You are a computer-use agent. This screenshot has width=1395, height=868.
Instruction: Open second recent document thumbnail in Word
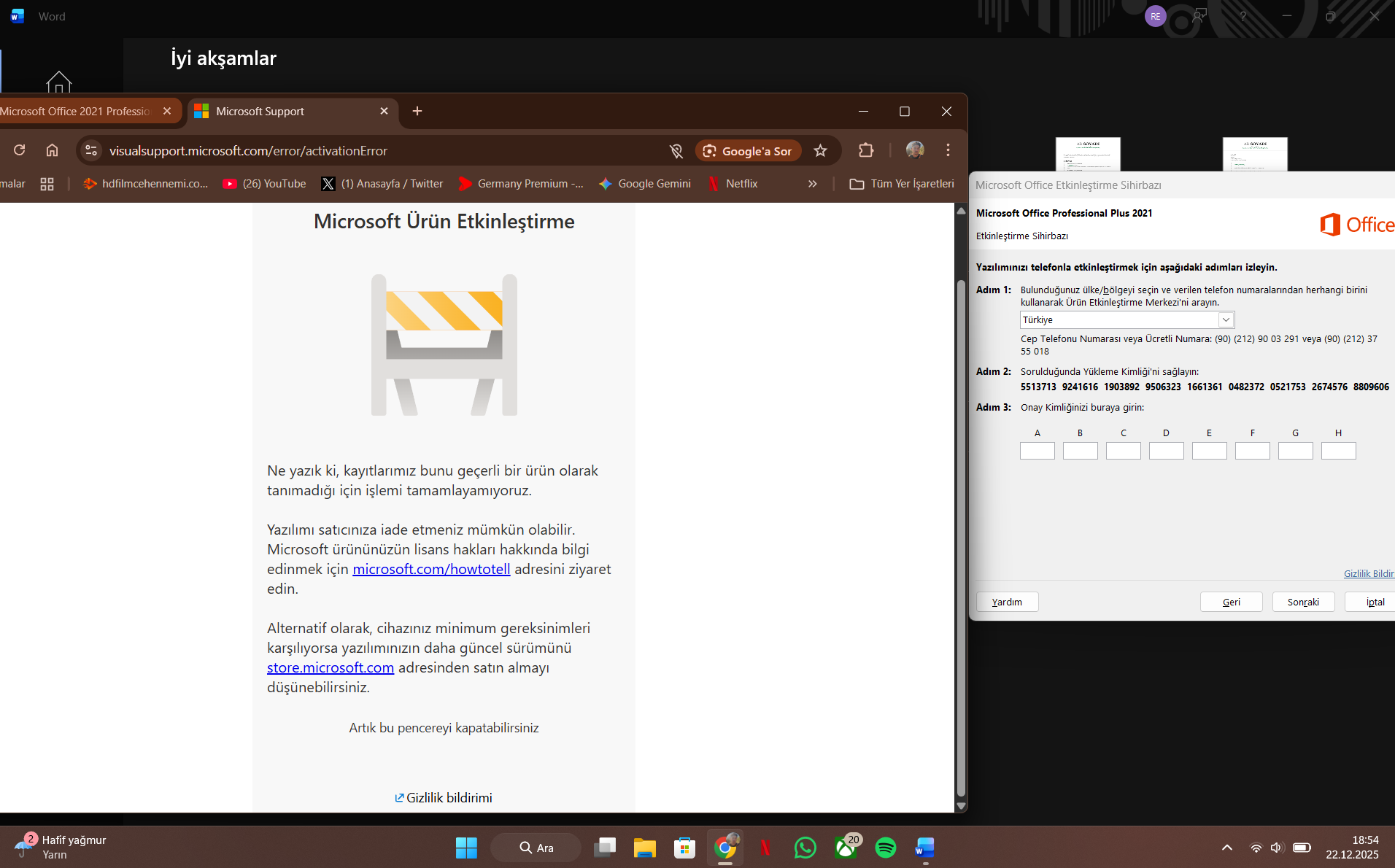[1255, 154]
